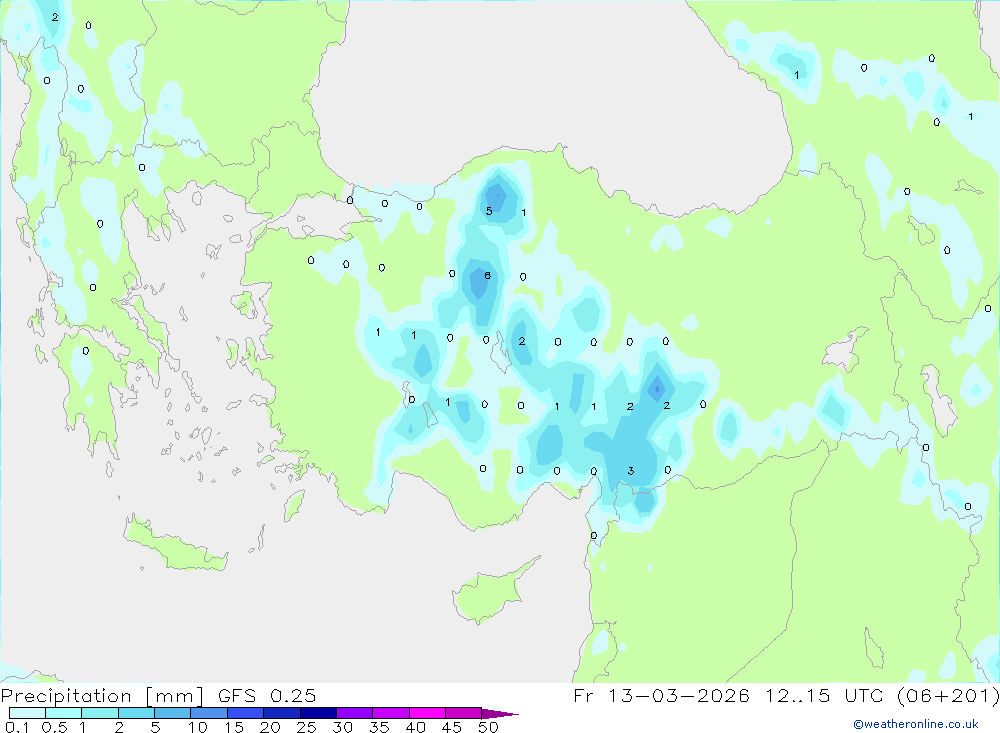Pick the legend swatch between 10 and 15
Viewport: 1000px width, 733px height.
[x=209, y=713]
